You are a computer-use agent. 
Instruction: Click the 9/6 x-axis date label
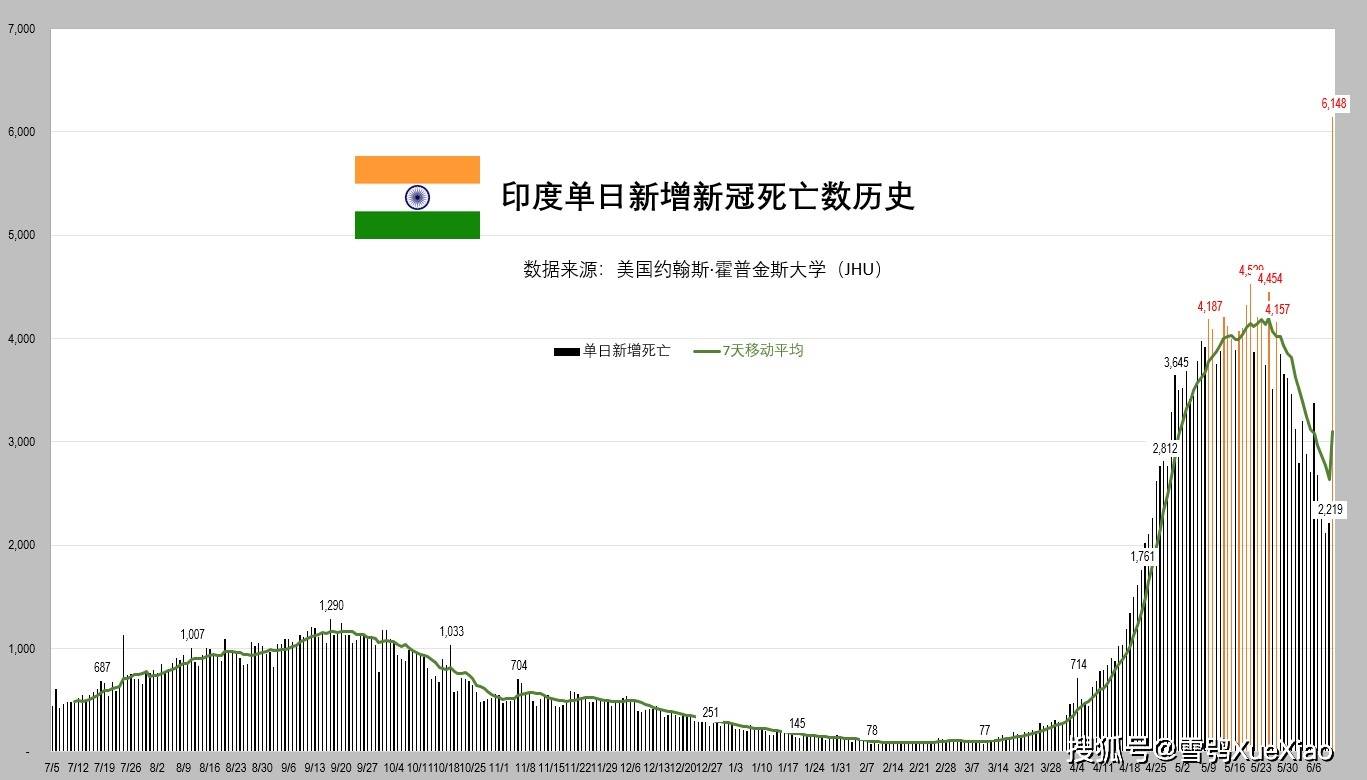288,768
